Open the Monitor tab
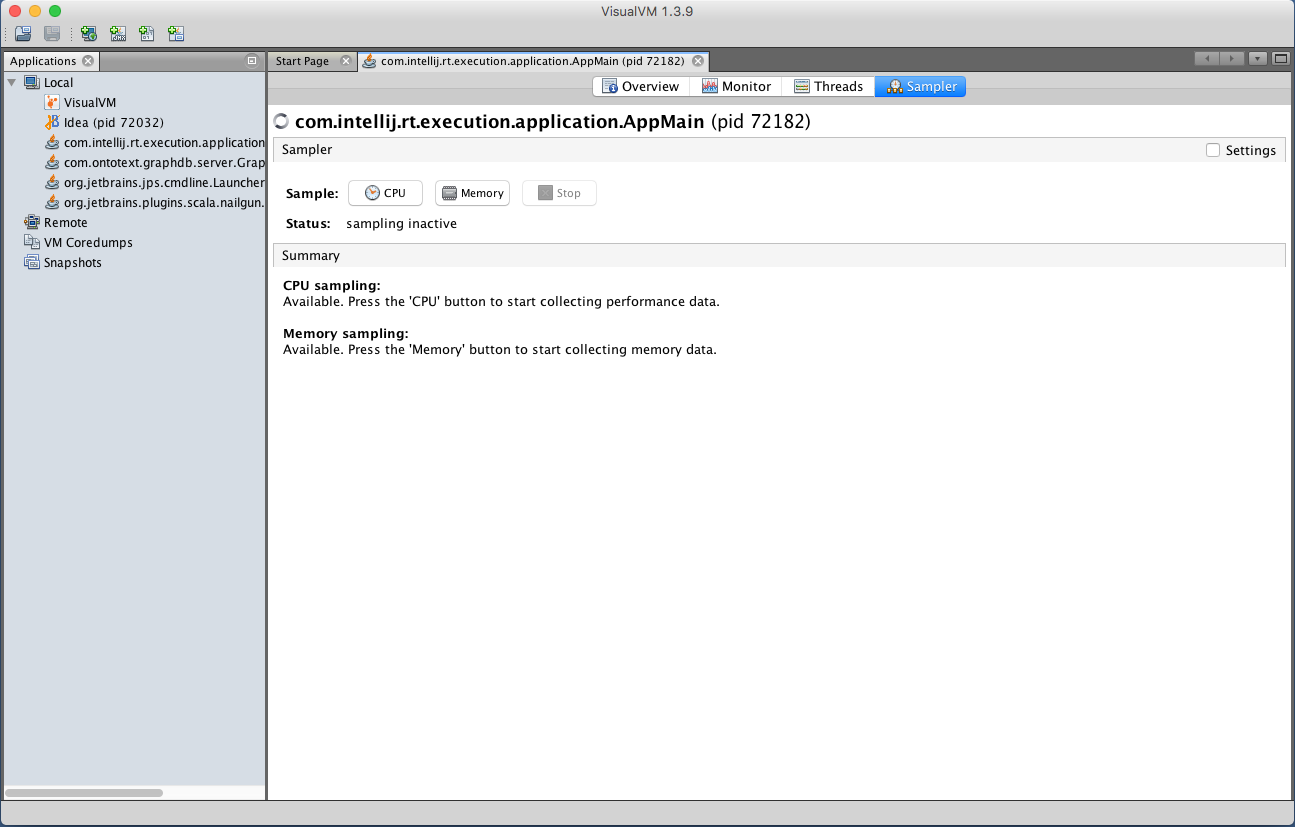Screen dimensions: 1295x827 (736, 87)
